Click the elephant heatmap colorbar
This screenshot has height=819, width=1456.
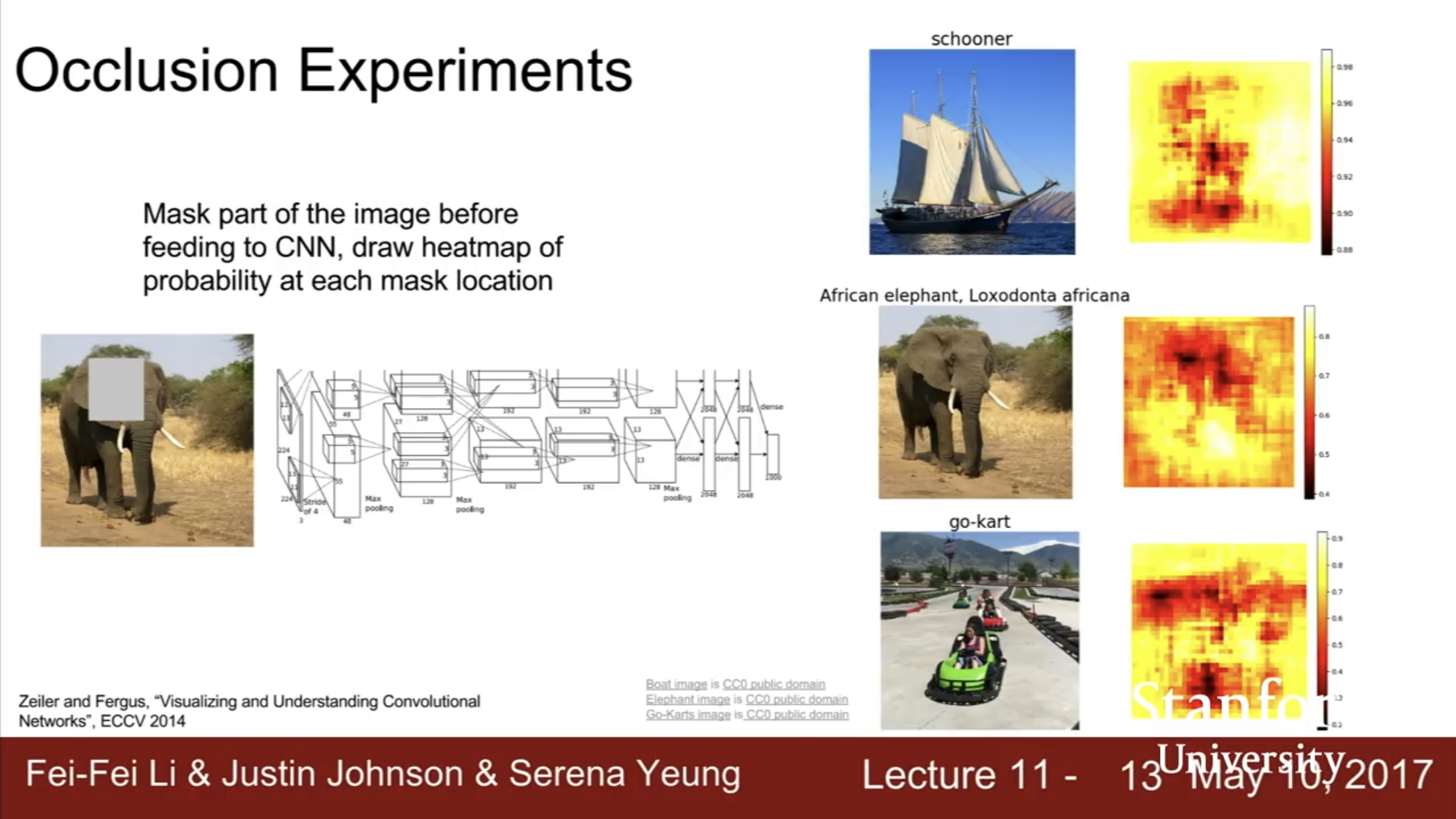(1310, 402)
